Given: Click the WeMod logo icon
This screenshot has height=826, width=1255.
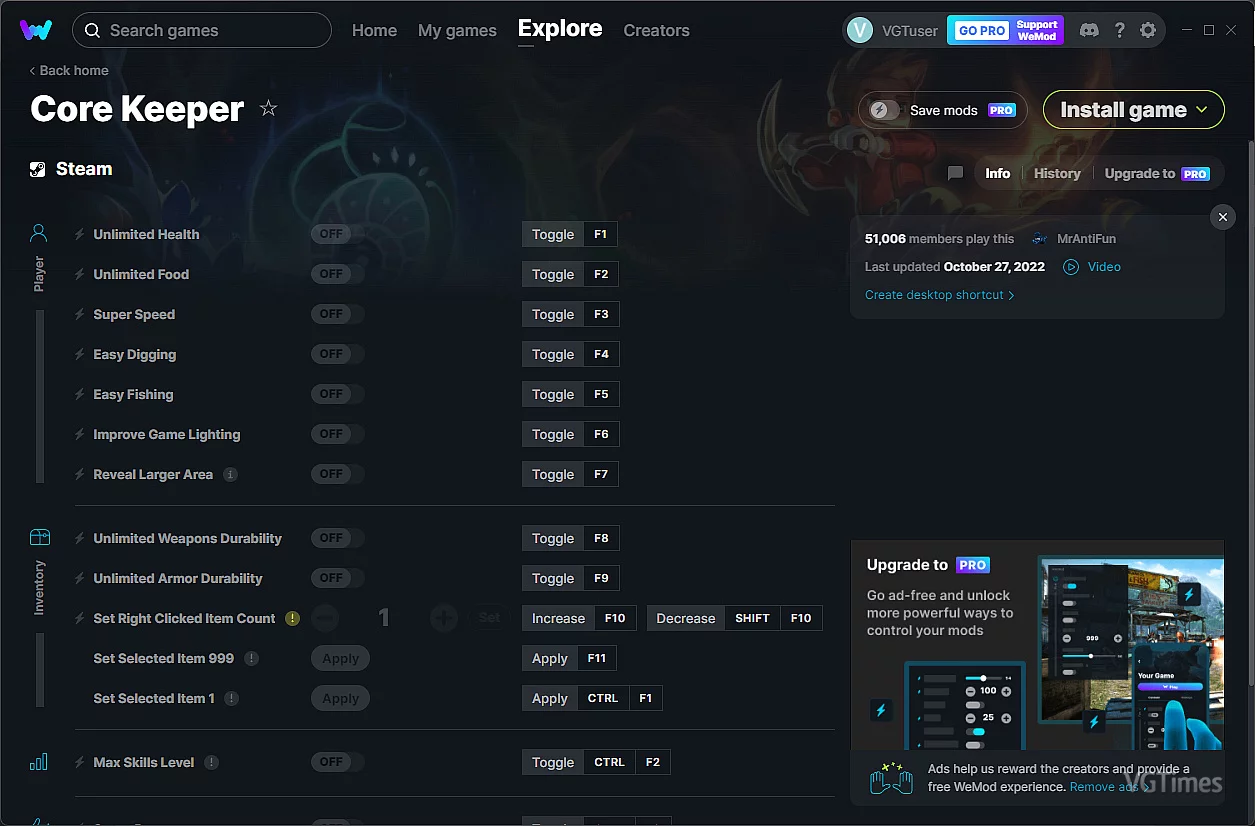Looking at the screenshot, I should coord(36,30).
